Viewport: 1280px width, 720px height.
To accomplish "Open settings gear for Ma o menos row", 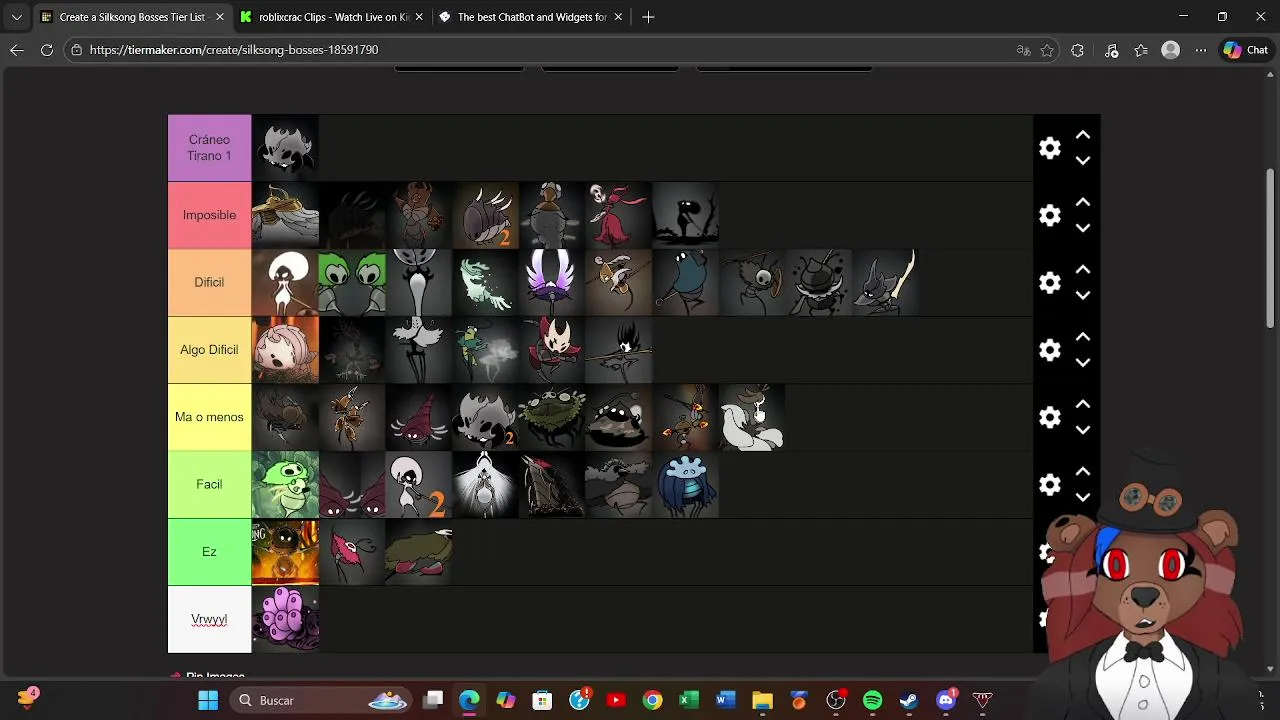I will (x=1049, y=417).
